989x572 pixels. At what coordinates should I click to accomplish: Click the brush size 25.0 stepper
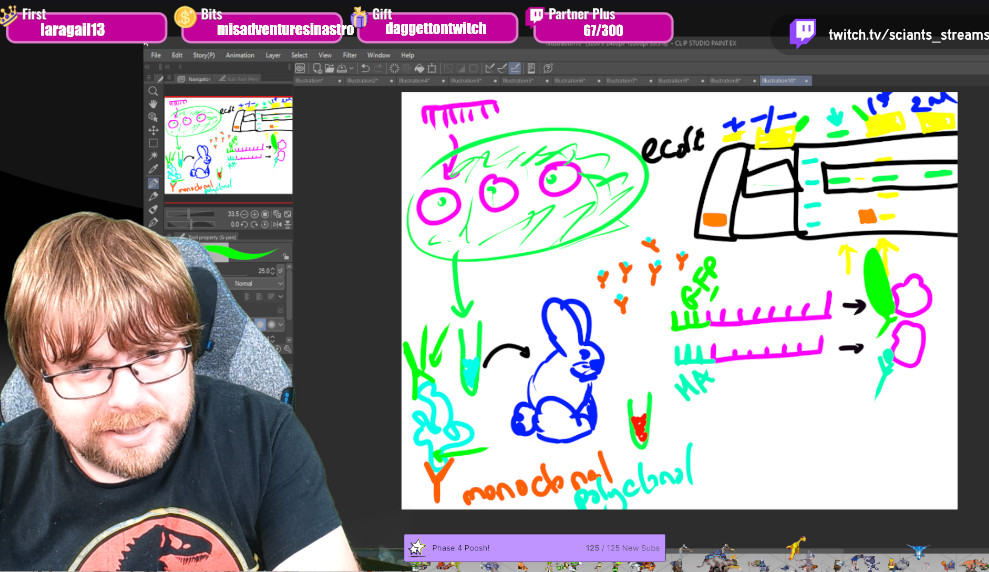pyautogui.click(x=272, y=271)
